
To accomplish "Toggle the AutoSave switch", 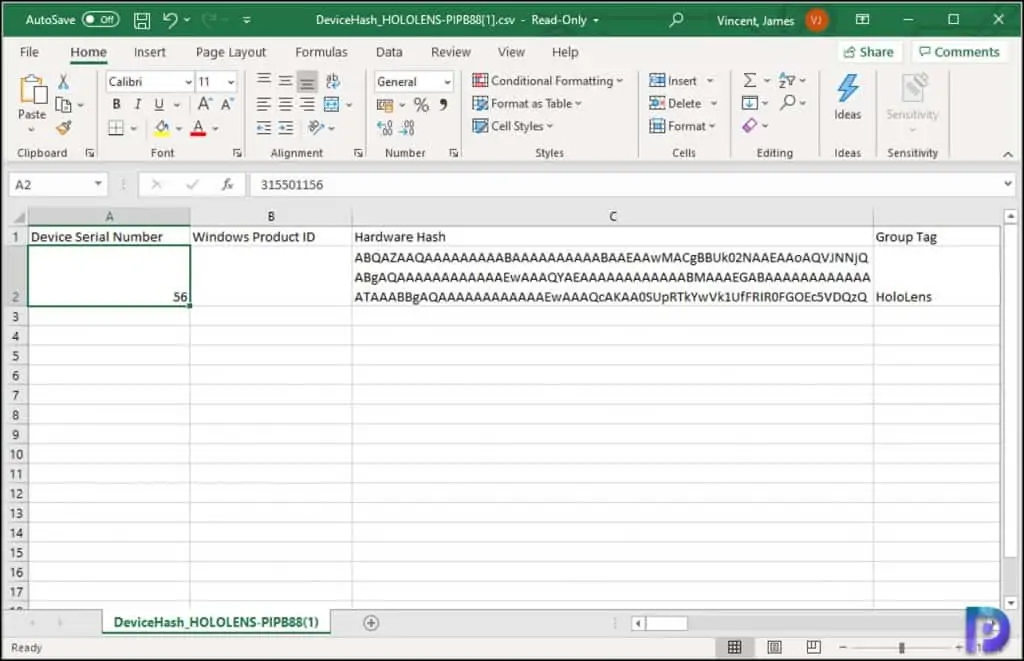I will (100, 20).
